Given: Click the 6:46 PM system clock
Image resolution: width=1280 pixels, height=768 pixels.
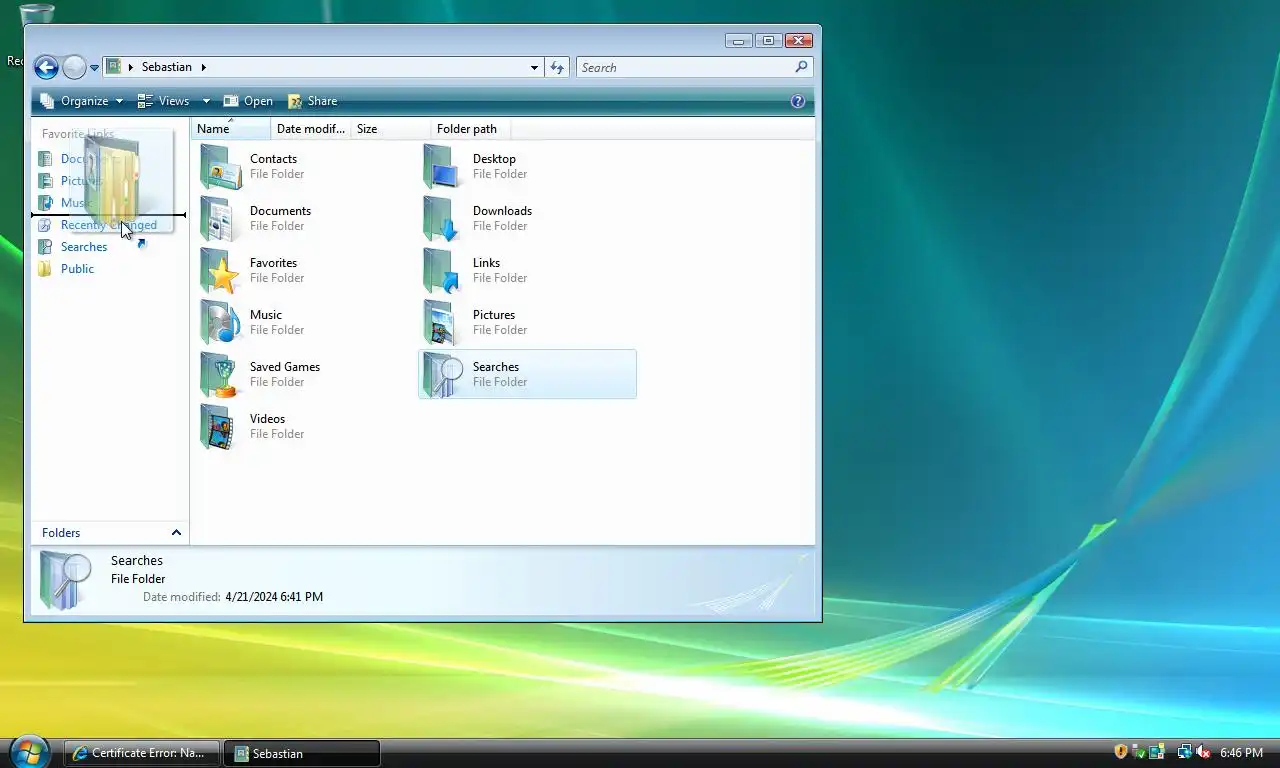Looking at the screenshot, I should [x=1241, y=753].
